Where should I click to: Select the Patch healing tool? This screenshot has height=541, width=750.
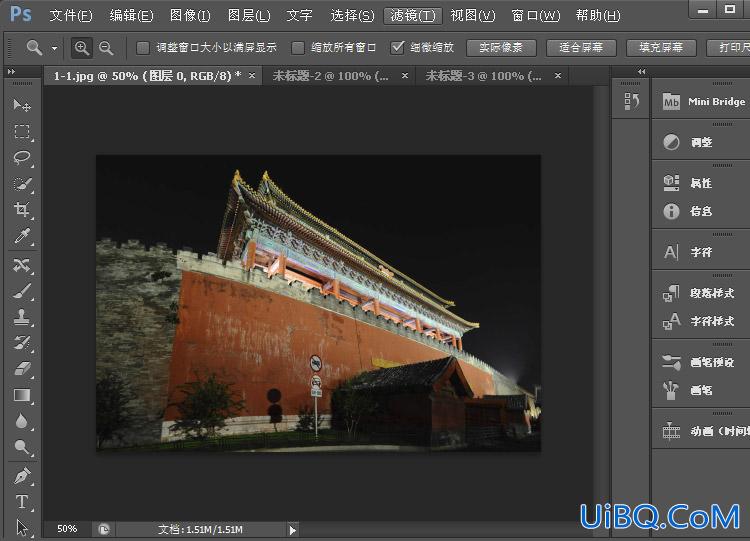pos(22,265)
